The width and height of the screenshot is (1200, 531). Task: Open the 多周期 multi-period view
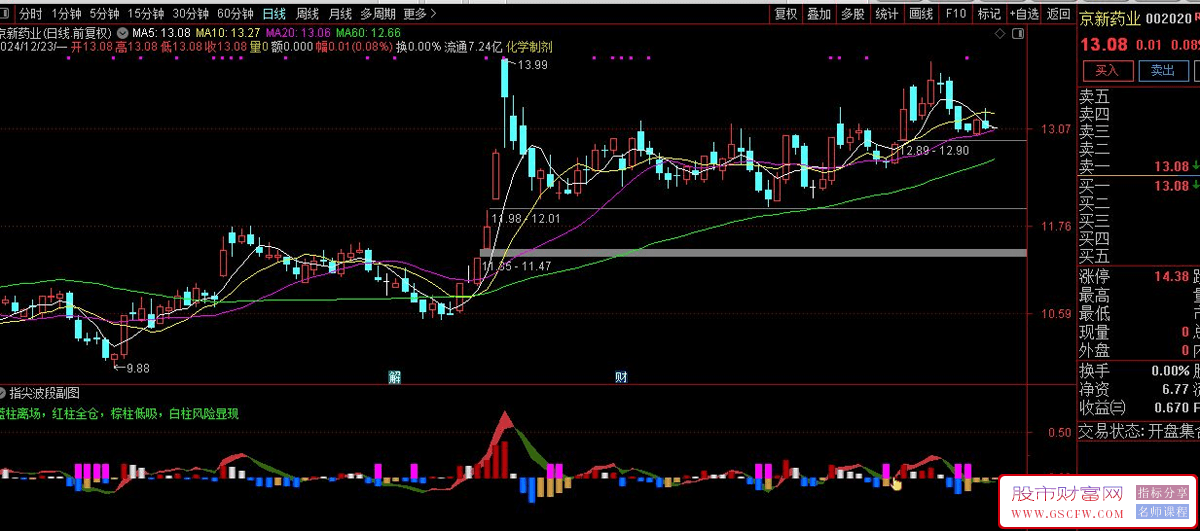[378, 14]
